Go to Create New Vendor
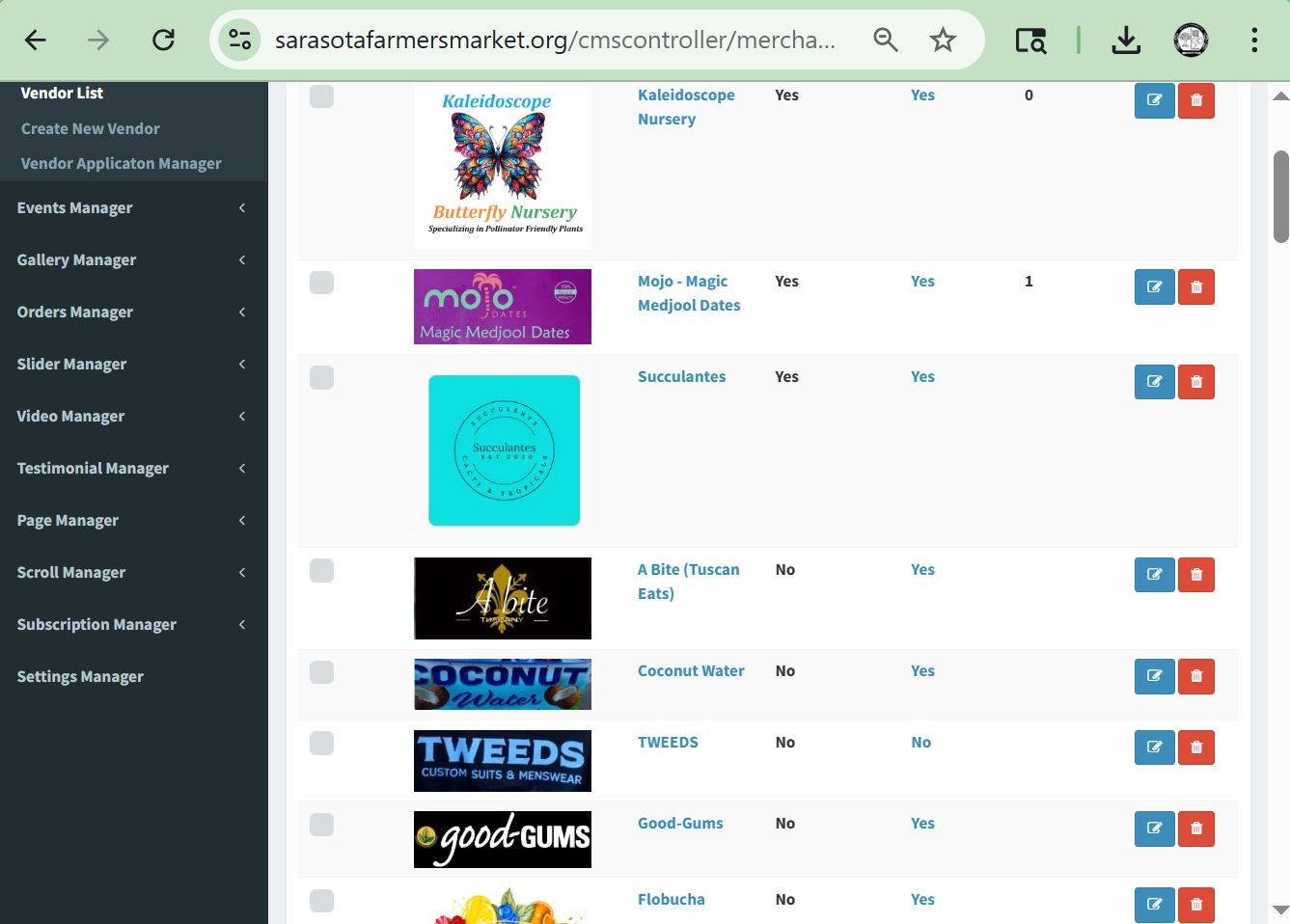1290x924 pixels. [x=91, y=129]
